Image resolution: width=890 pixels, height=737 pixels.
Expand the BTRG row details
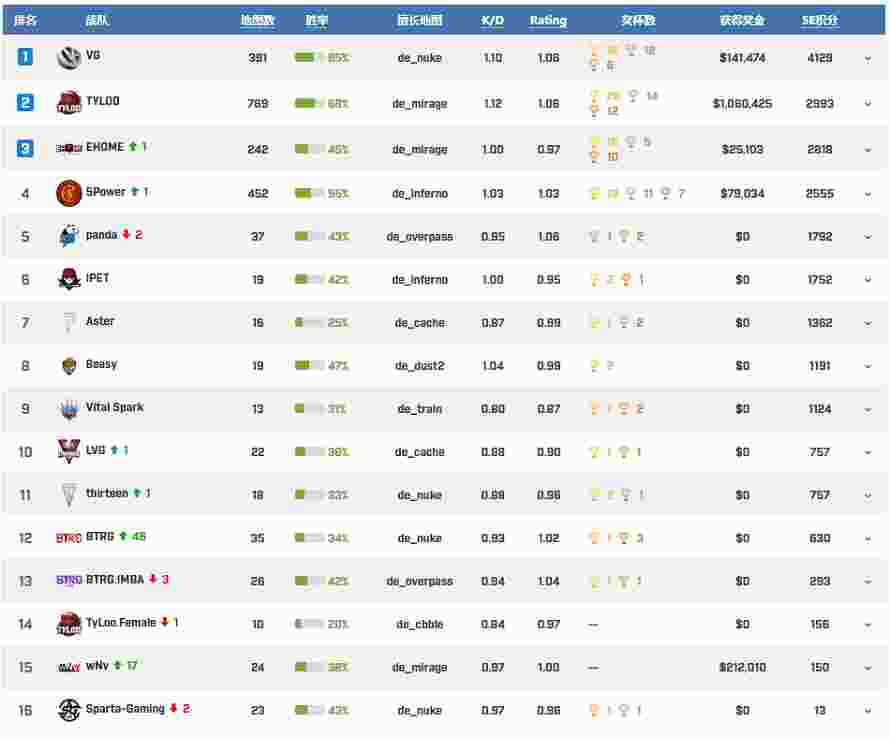pyautogui.click(x=867, y=539)
